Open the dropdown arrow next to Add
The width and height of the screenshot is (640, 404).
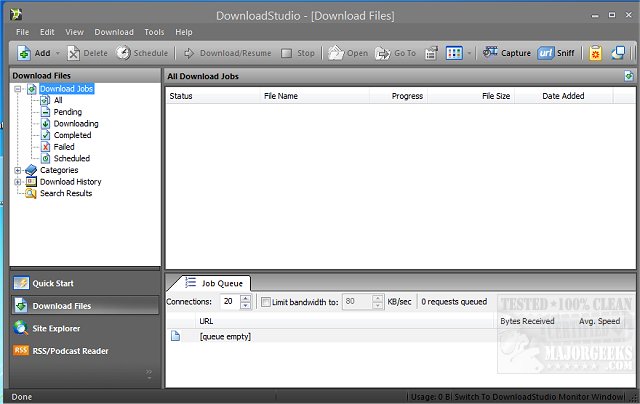(58, 53)
